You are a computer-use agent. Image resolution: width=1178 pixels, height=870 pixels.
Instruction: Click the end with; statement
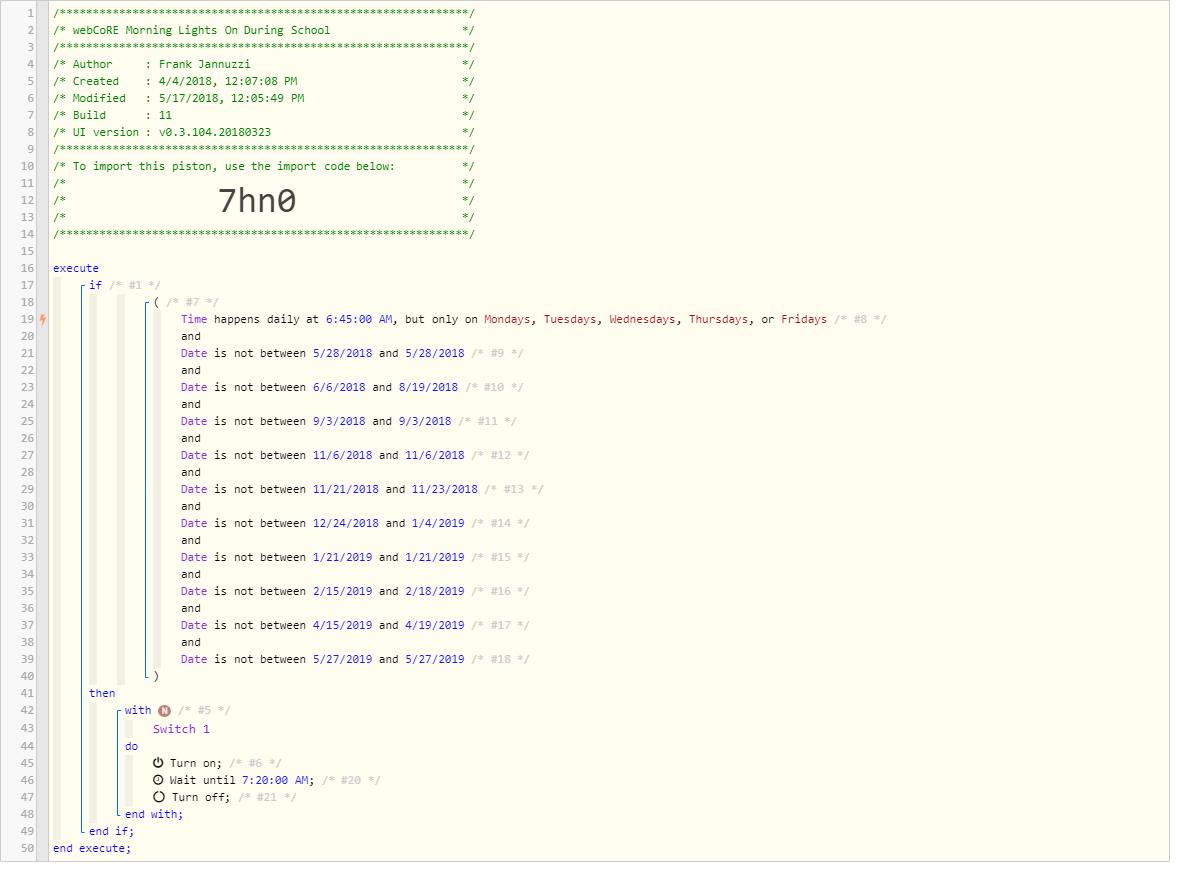pos(154,816)
